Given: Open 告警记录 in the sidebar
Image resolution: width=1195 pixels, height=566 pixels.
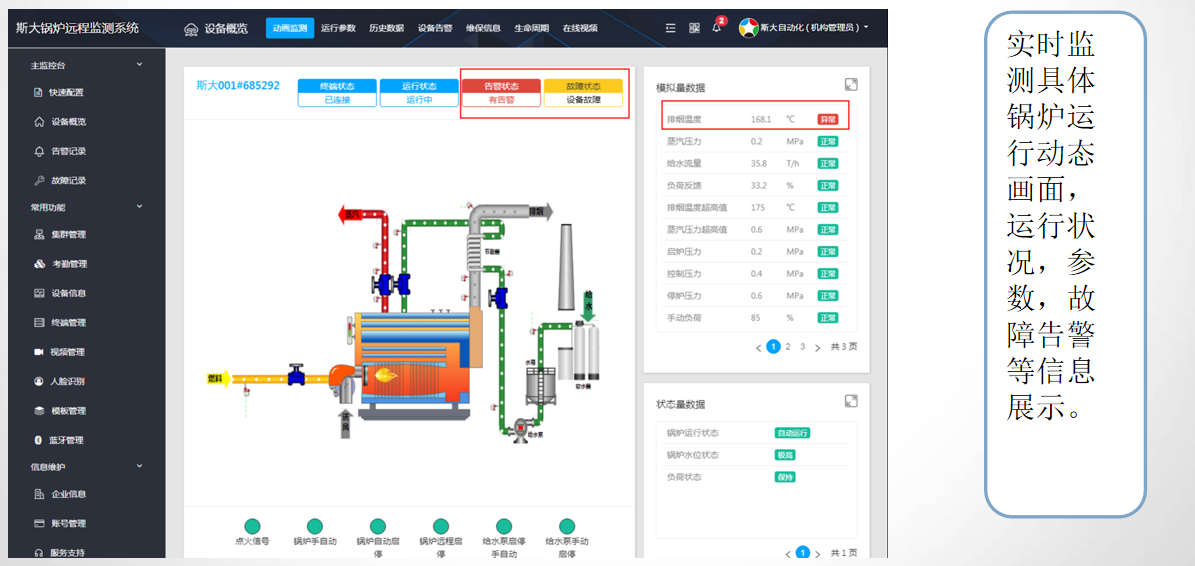Looking at the screenshot, I should [68, 151].
